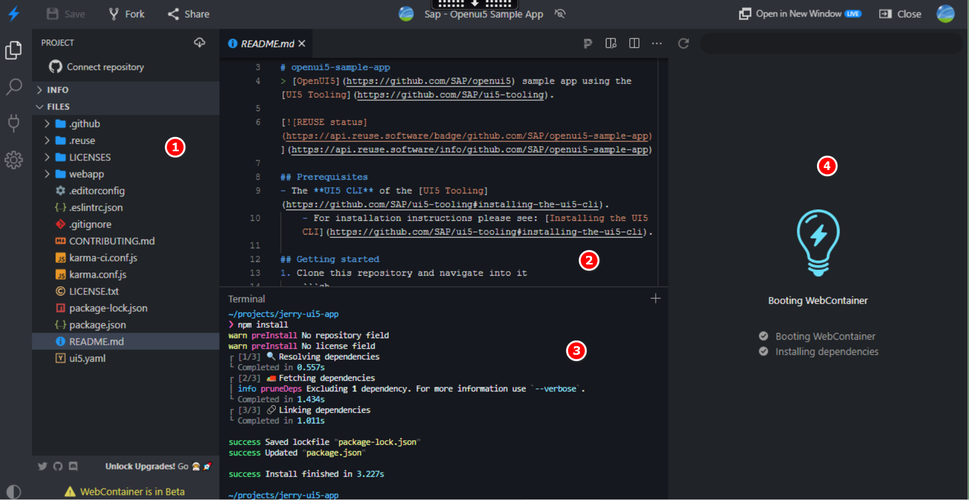Open package.json from the file tree
The image size is (969, 500).
tap(97, 325)
